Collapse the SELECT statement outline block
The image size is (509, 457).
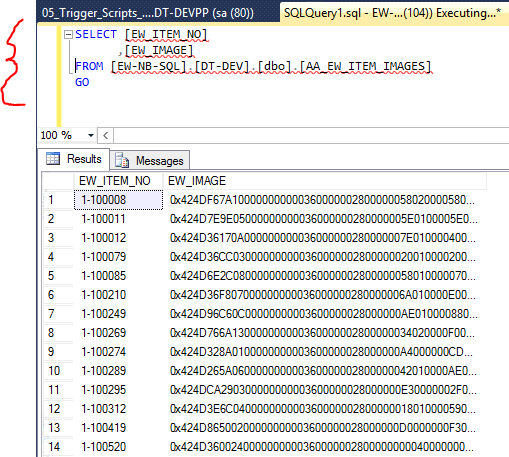[68, 34]
